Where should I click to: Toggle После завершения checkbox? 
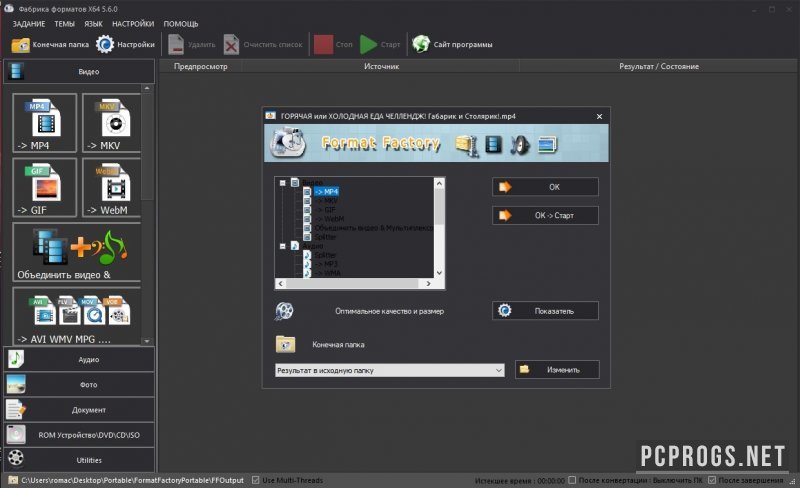(712, 480)
